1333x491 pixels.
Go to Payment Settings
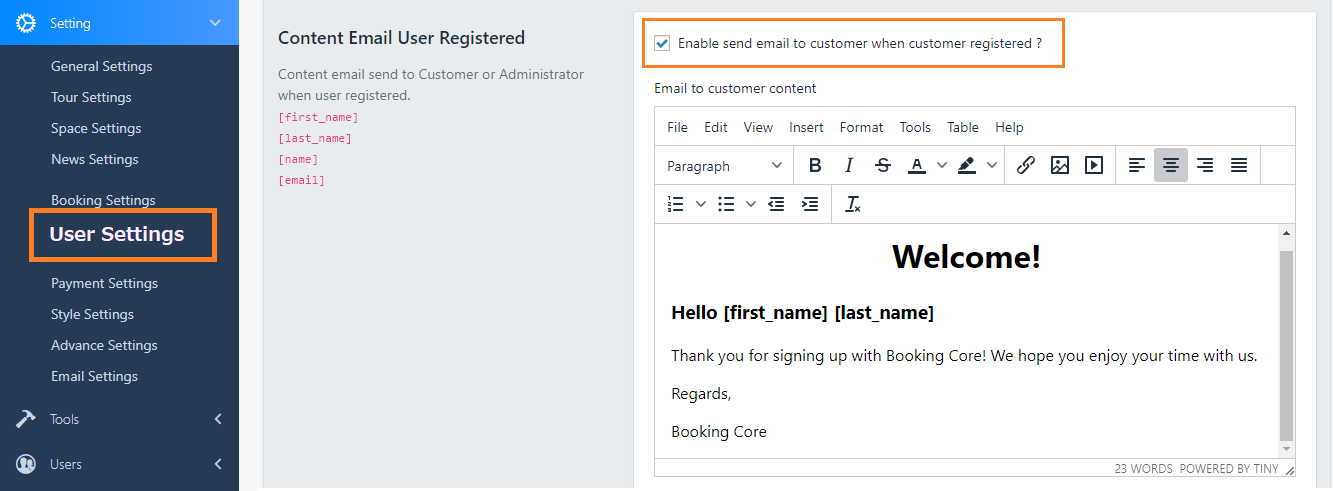tap(104, 283)
